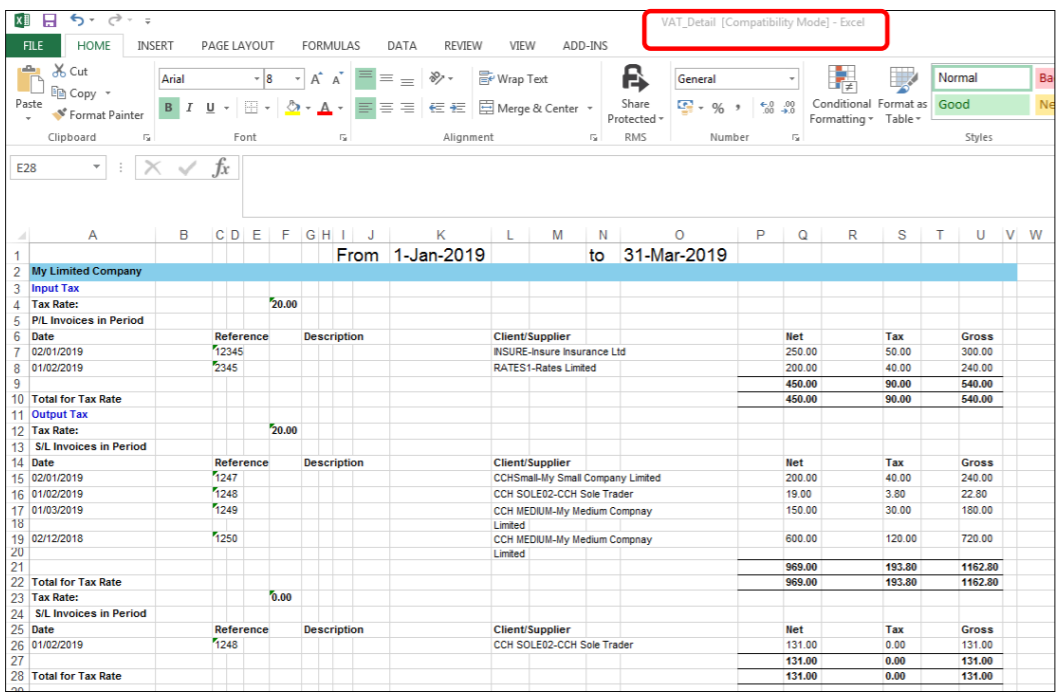This screenshot has height=699, width=1063.
Task: Click the yellow fill color bucket
Action: point(293,108)
